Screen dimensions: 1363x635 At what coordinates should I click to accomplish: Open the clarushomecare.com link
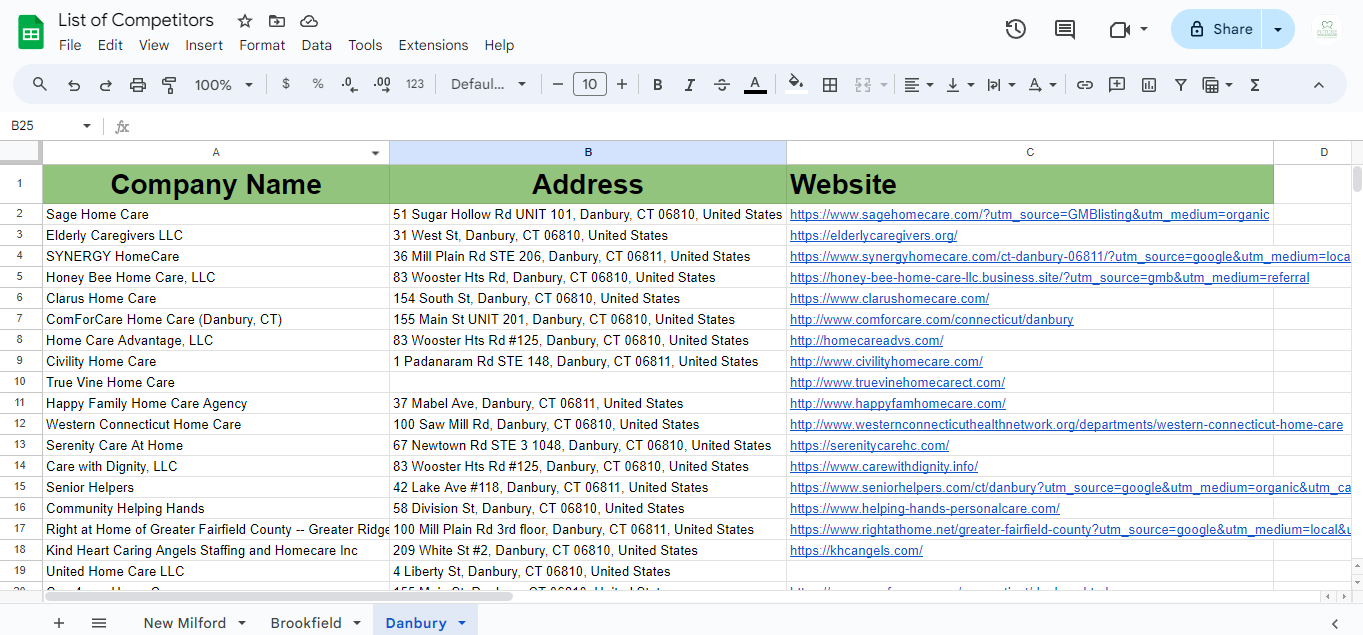click(x=889, y=298)
